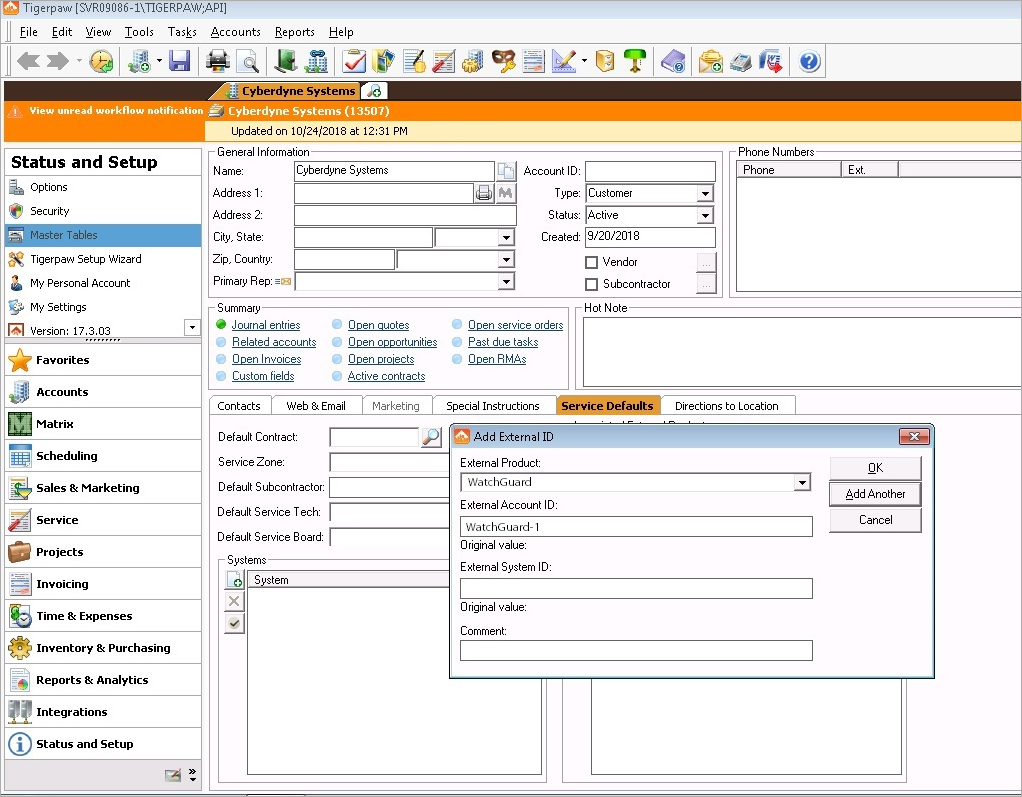This screenshot has height=797, width=1022.
Task: Open the External Product dropdown
Action: pos(801,481)
